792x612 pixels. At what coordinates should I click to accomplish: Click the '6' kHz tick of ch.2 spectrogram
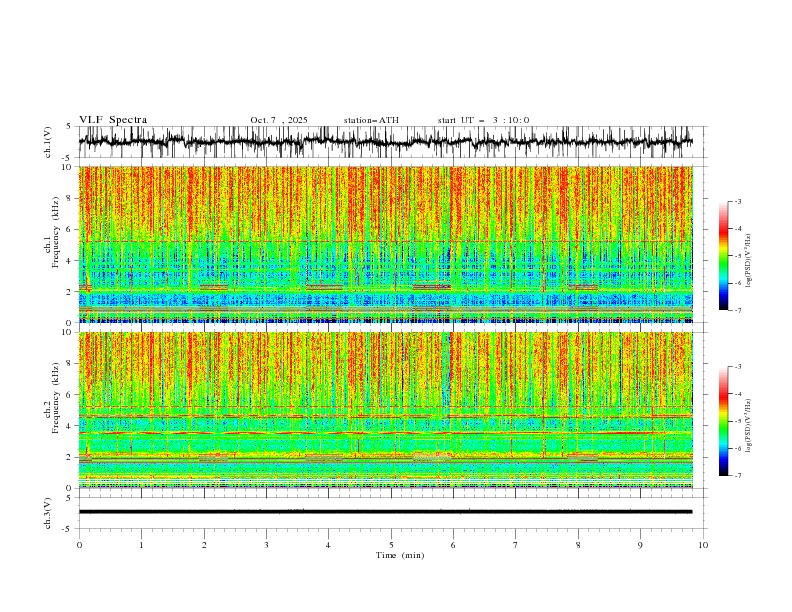coord(71,395)
